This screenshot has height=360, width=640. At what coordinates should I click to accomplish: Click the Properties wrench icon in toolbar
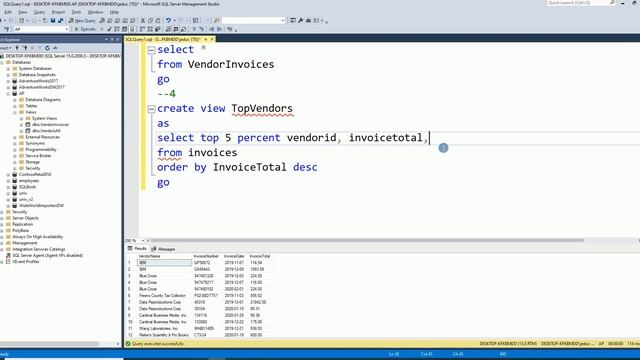coord(301,20)
